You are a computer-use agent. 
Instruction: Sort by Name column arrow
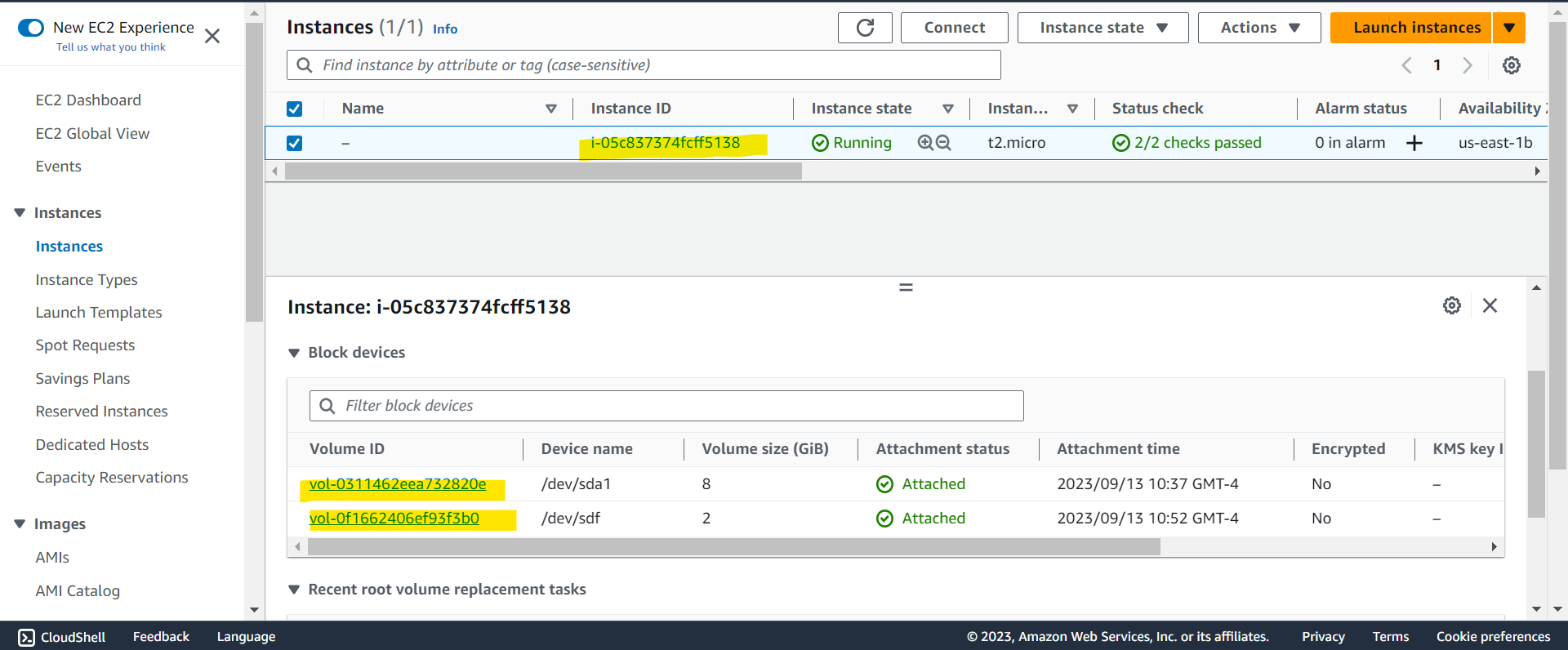[x=551, y=109]
